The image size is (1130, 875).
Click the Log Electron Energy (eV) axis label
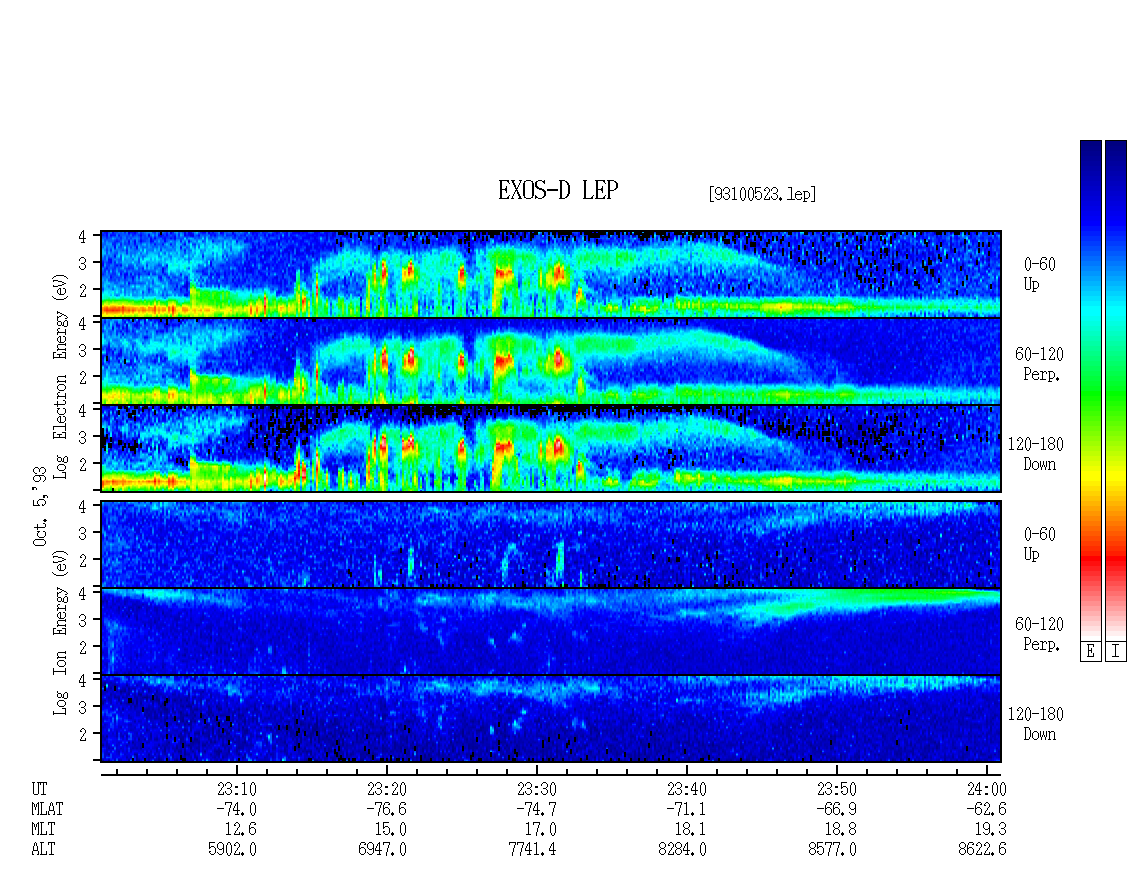[60, 376]
